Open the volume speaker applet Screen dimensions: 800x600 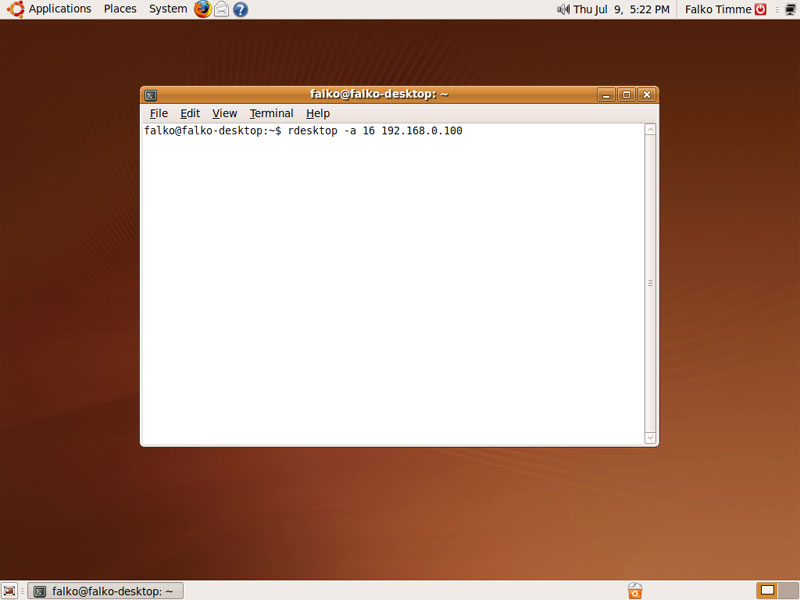[x=563, y=9]
